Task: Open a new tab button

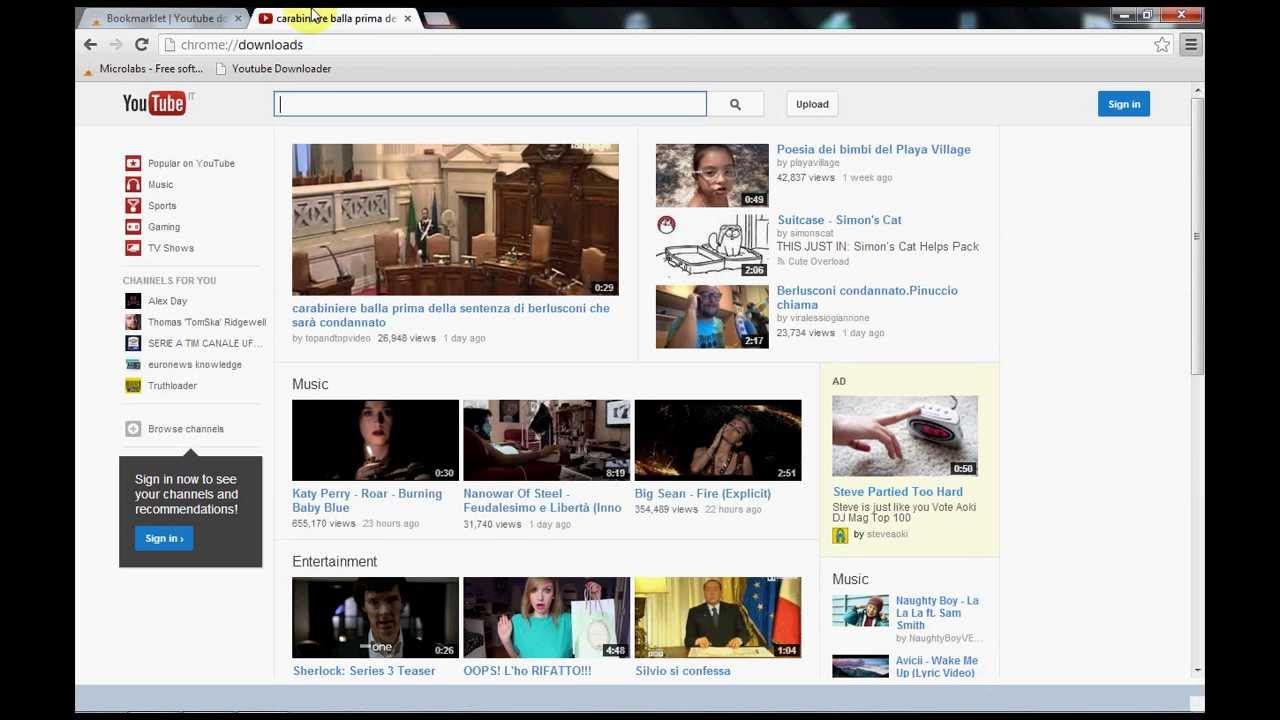Action: pos(436,19)
